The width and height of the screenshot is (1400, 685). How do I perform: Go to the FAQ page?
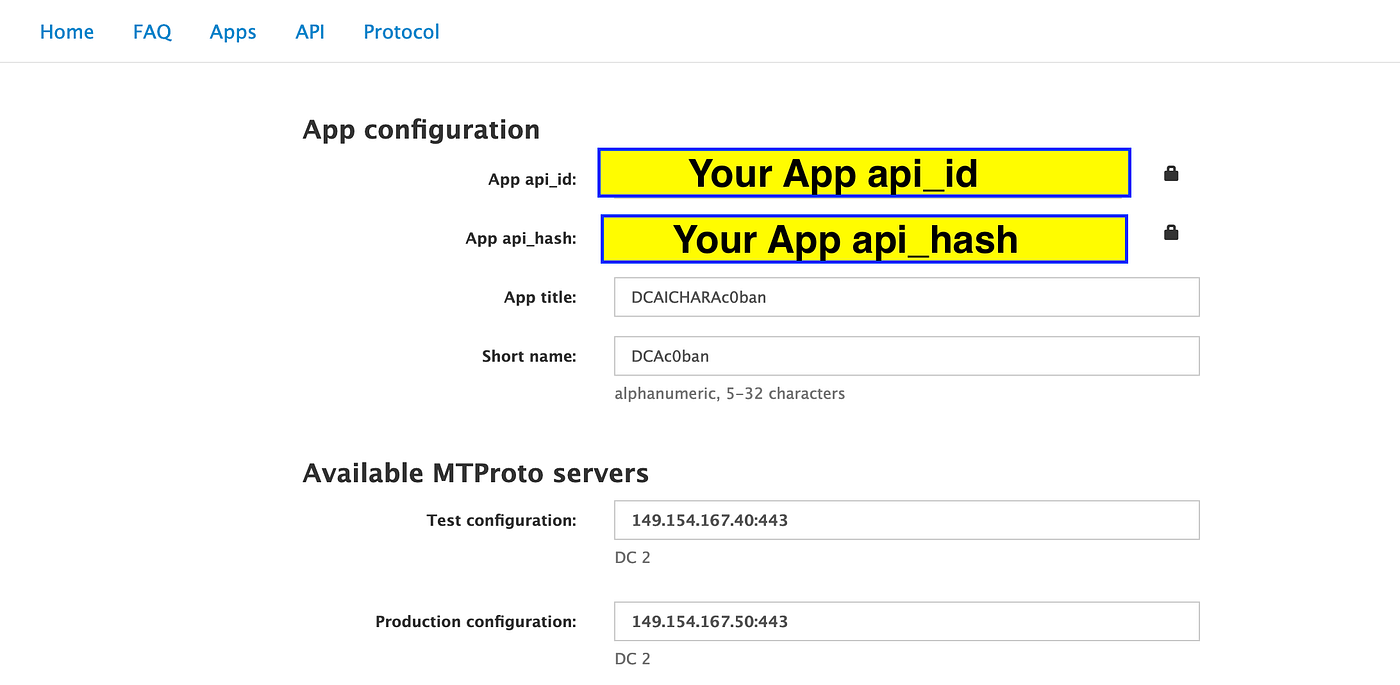point(152,32)
